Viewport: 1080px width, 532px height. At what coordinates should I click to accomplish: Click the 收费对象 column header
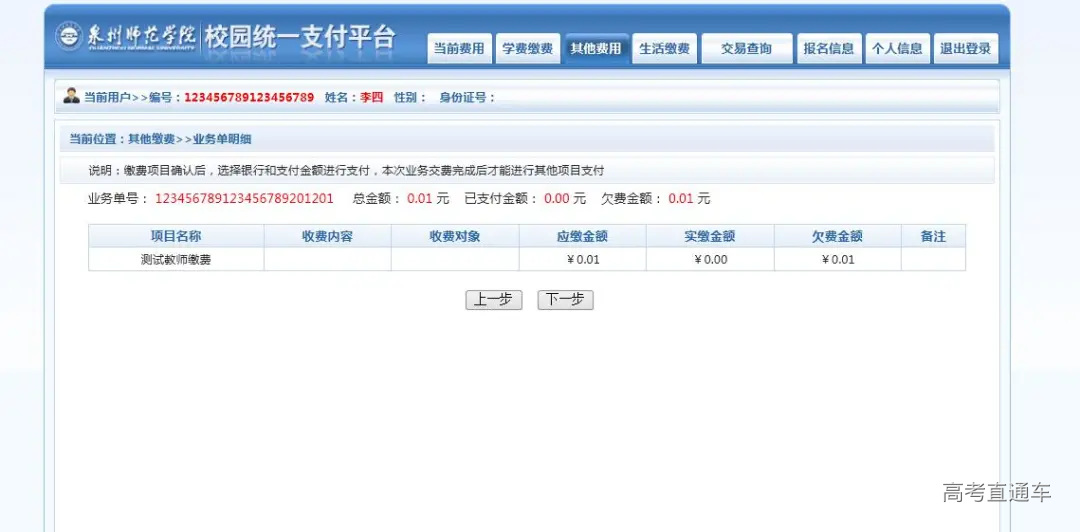455,236
